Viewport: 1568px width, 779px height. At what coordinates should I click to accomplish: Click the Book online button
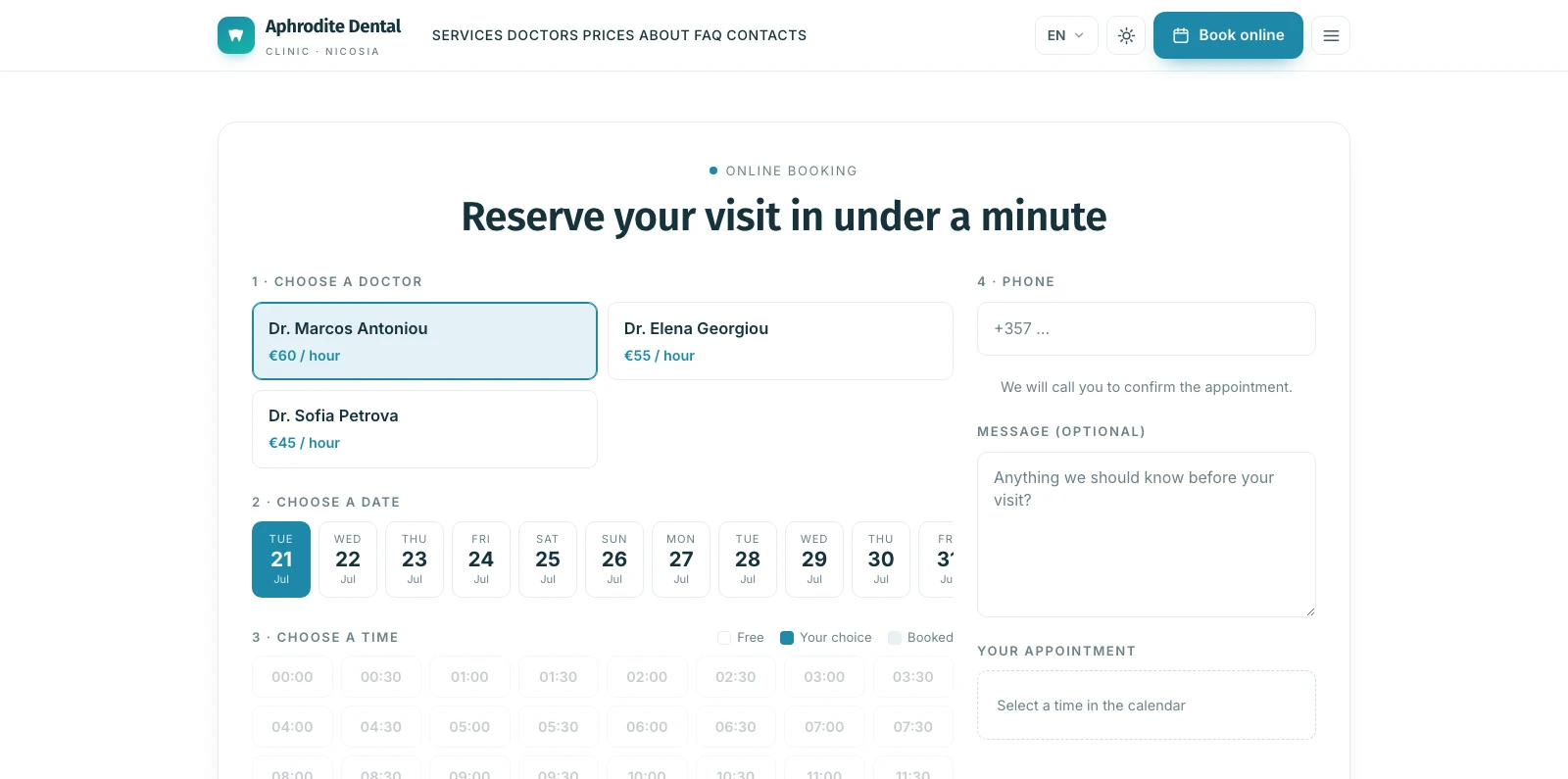pos(1228,35)
